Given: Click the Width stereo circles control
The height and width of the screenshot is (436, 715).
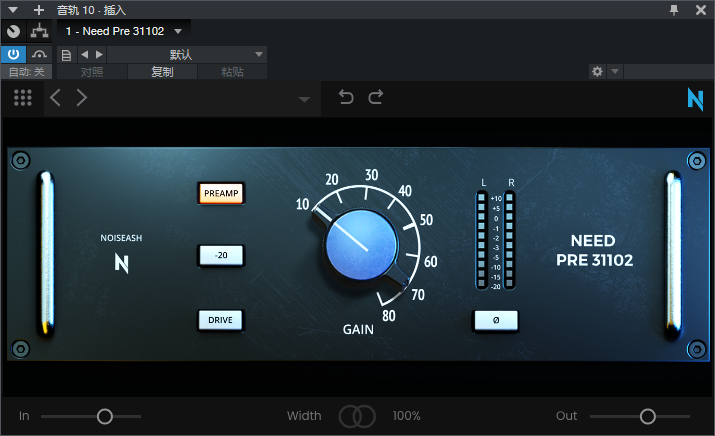Looking at the screenshot, I should tap(357, 416).
